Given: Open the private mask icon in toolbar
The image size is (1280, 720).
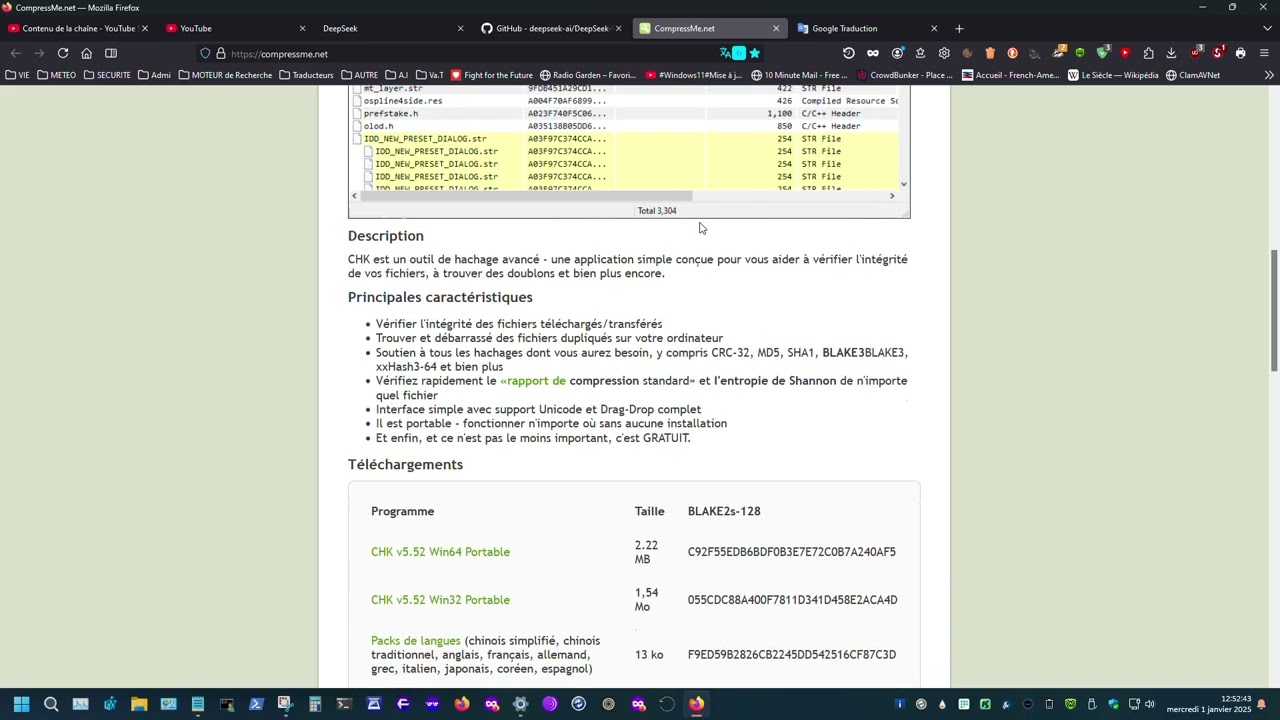Looking at the screenshot, I should click(x=873, y=53).
